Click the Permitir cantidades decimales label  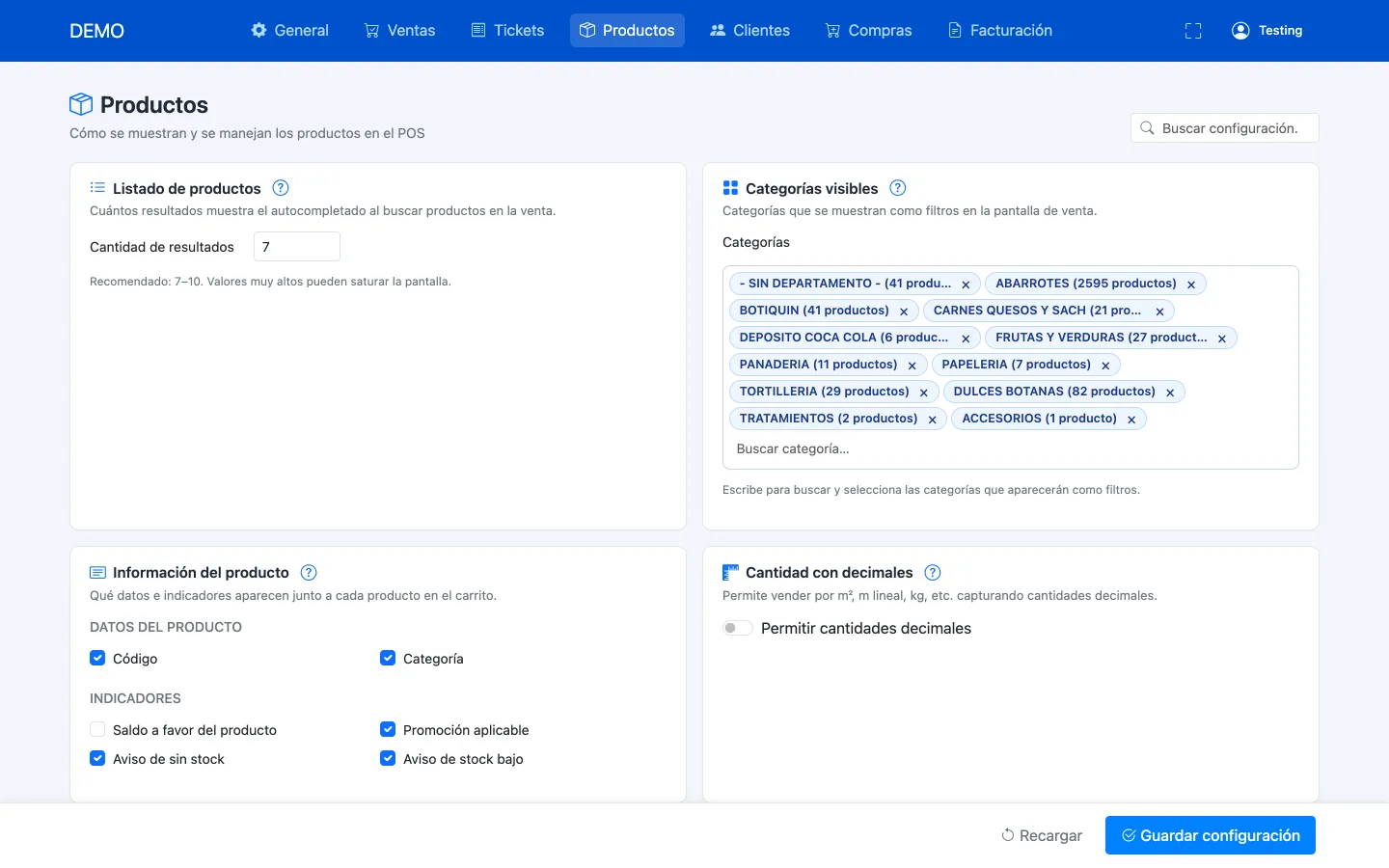866,629
